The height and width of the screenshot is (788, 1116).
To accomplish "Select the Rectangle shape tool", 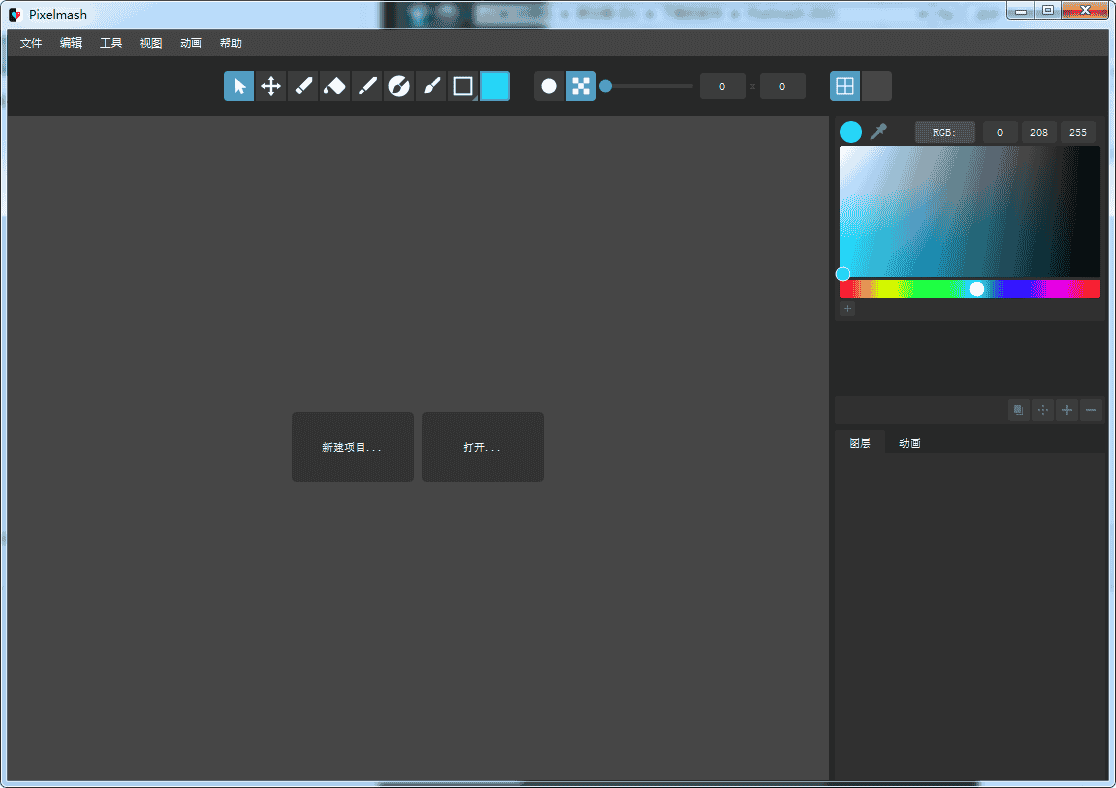I will (x=463, y=87).
